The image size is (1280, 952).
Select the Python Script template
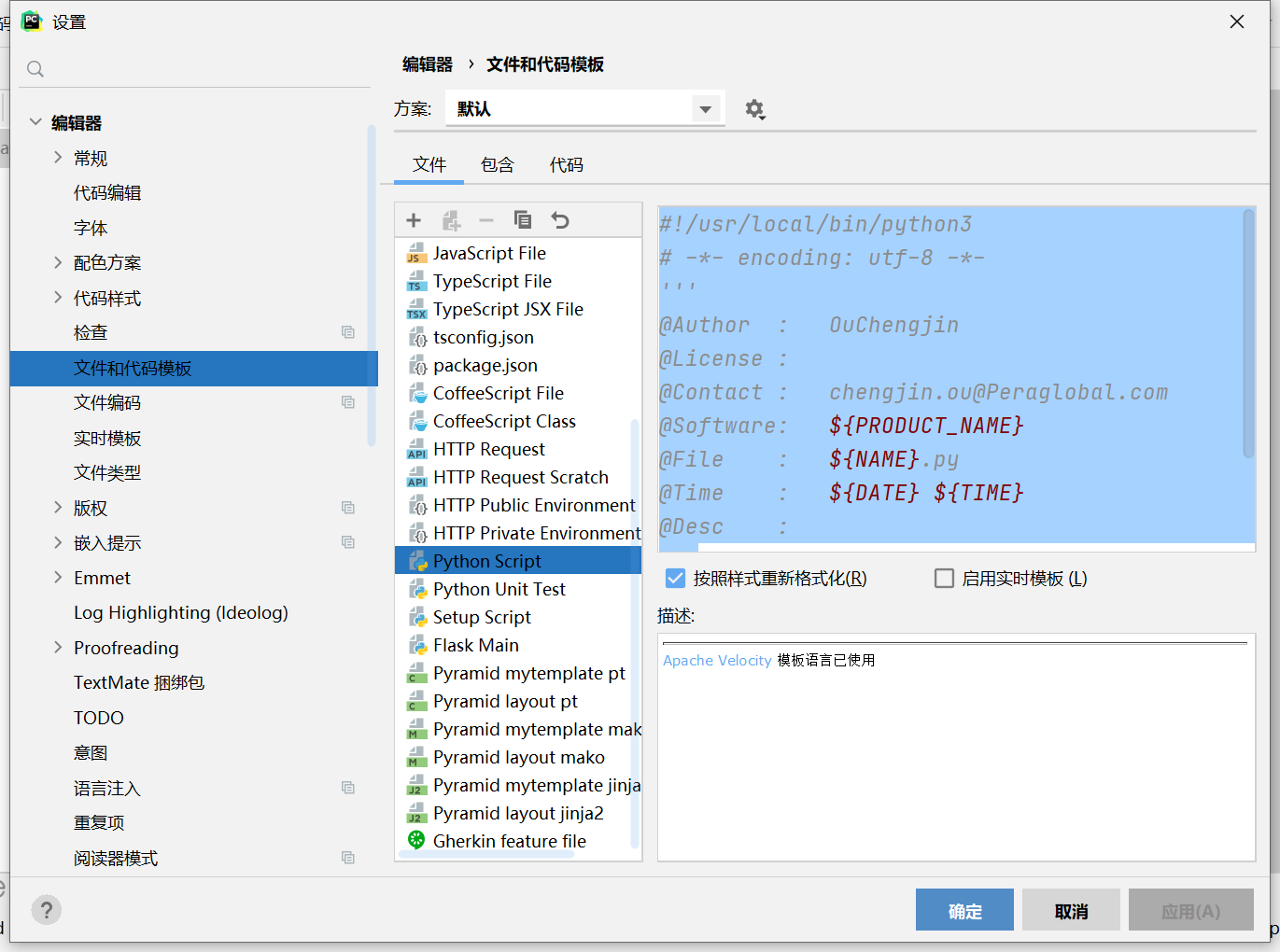click(x=518, y=561)
